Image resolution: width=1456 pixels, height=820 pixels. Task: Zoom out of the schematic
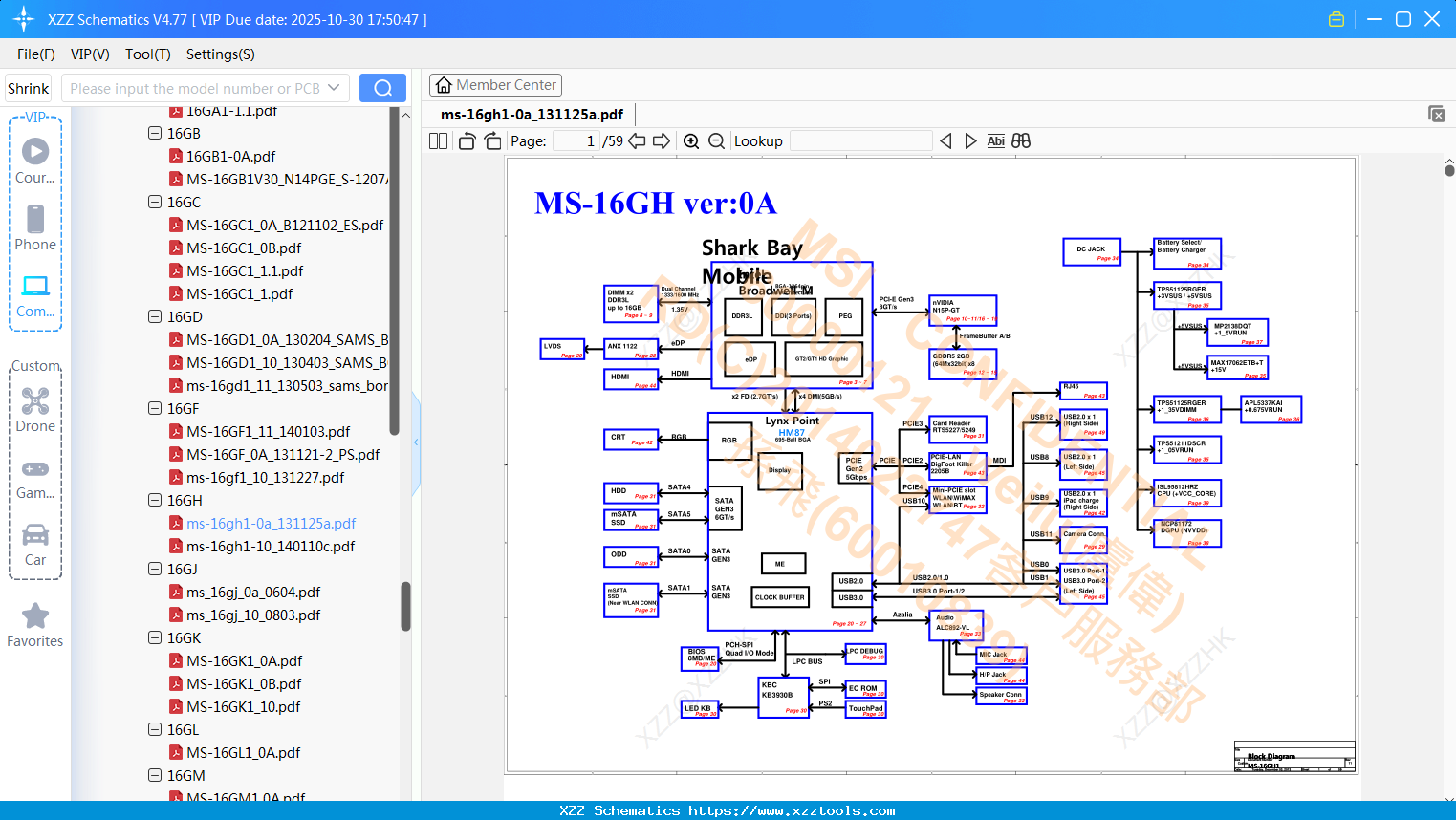[717, 140]
